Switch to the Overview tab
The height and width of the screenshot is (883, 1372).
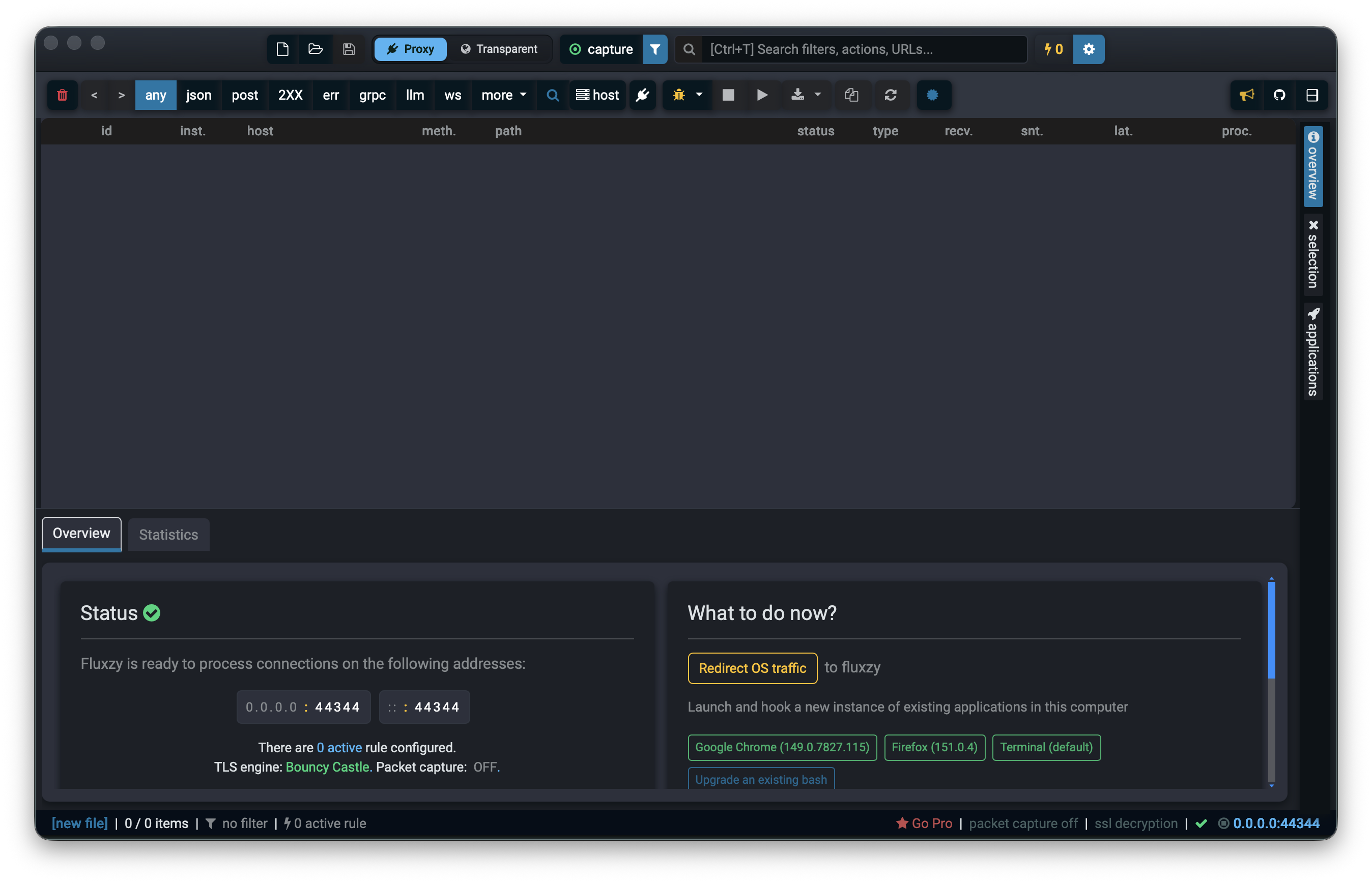point(81,534)
